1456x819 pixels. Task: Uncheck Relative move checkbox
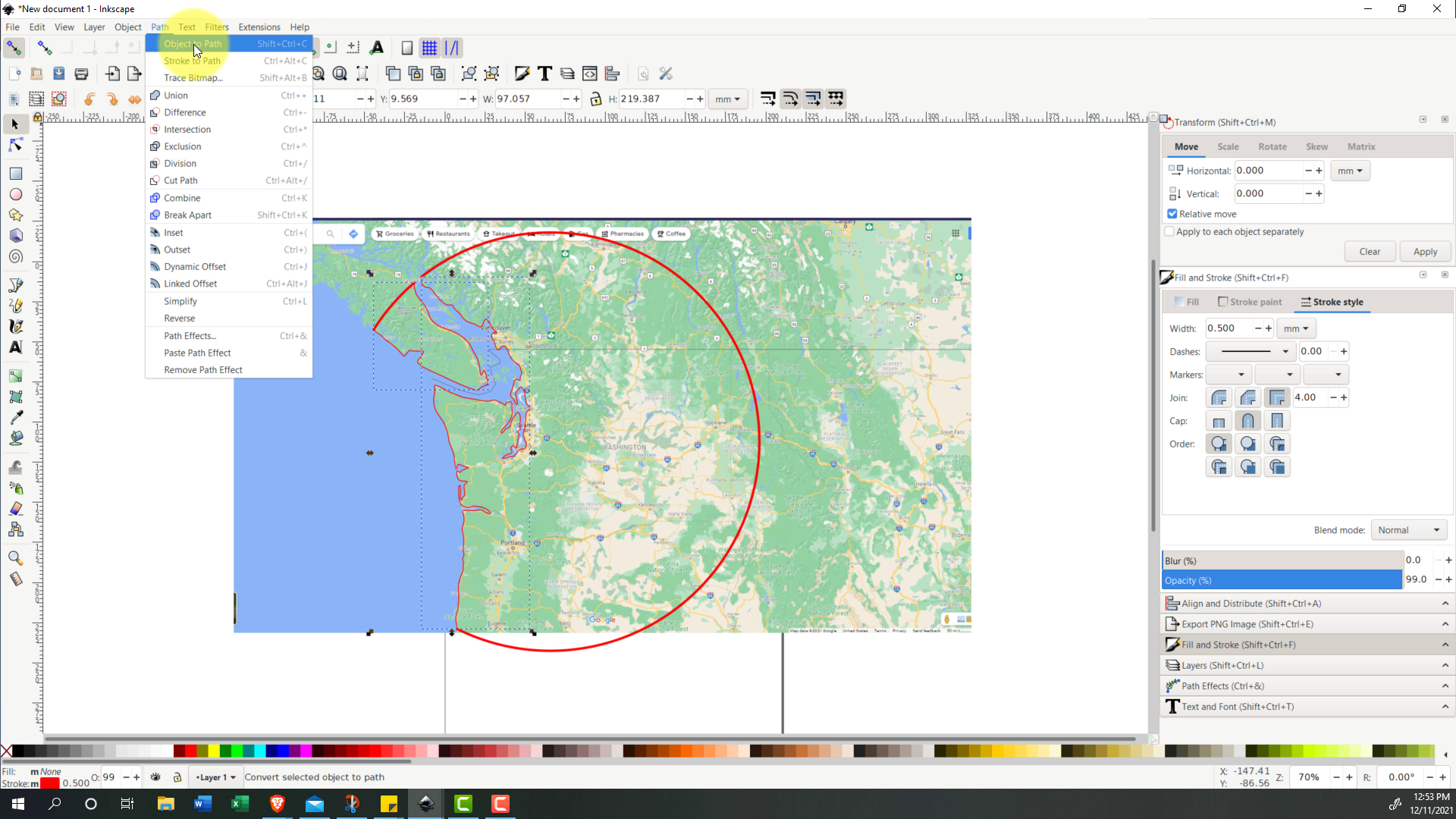click(1172, 214)
